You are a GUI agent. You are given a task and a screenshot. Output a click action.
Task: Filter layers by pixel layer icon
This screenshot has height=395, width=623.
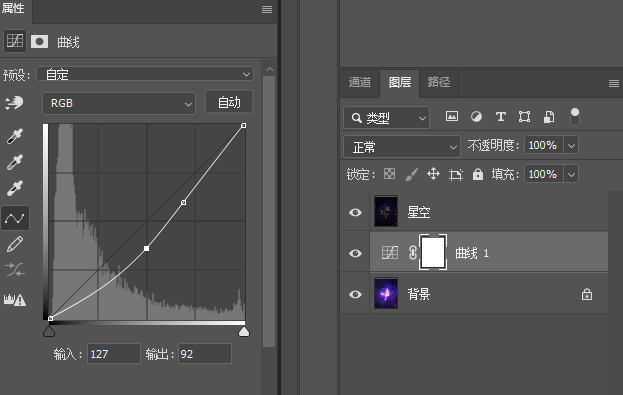pyautogui.click(x=452, y=116)
